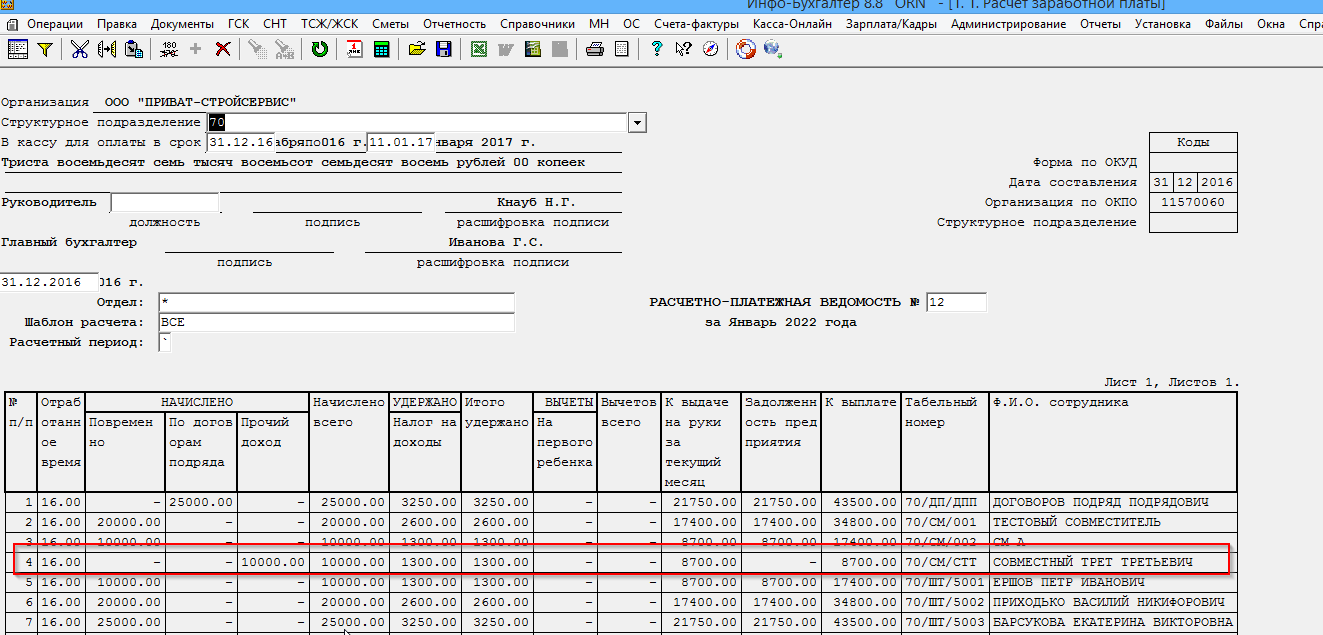Click the Прочий доход cell showing 10000.00
This screenshot has width=1323, height=635.
273,562
